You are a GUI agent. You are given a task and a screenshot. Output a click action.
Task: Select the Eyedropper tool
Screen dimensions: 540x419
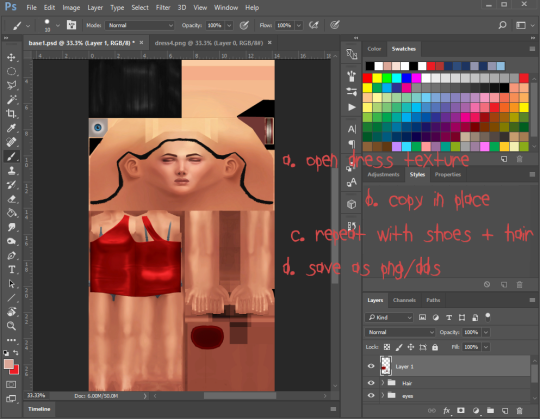[11, 128]
